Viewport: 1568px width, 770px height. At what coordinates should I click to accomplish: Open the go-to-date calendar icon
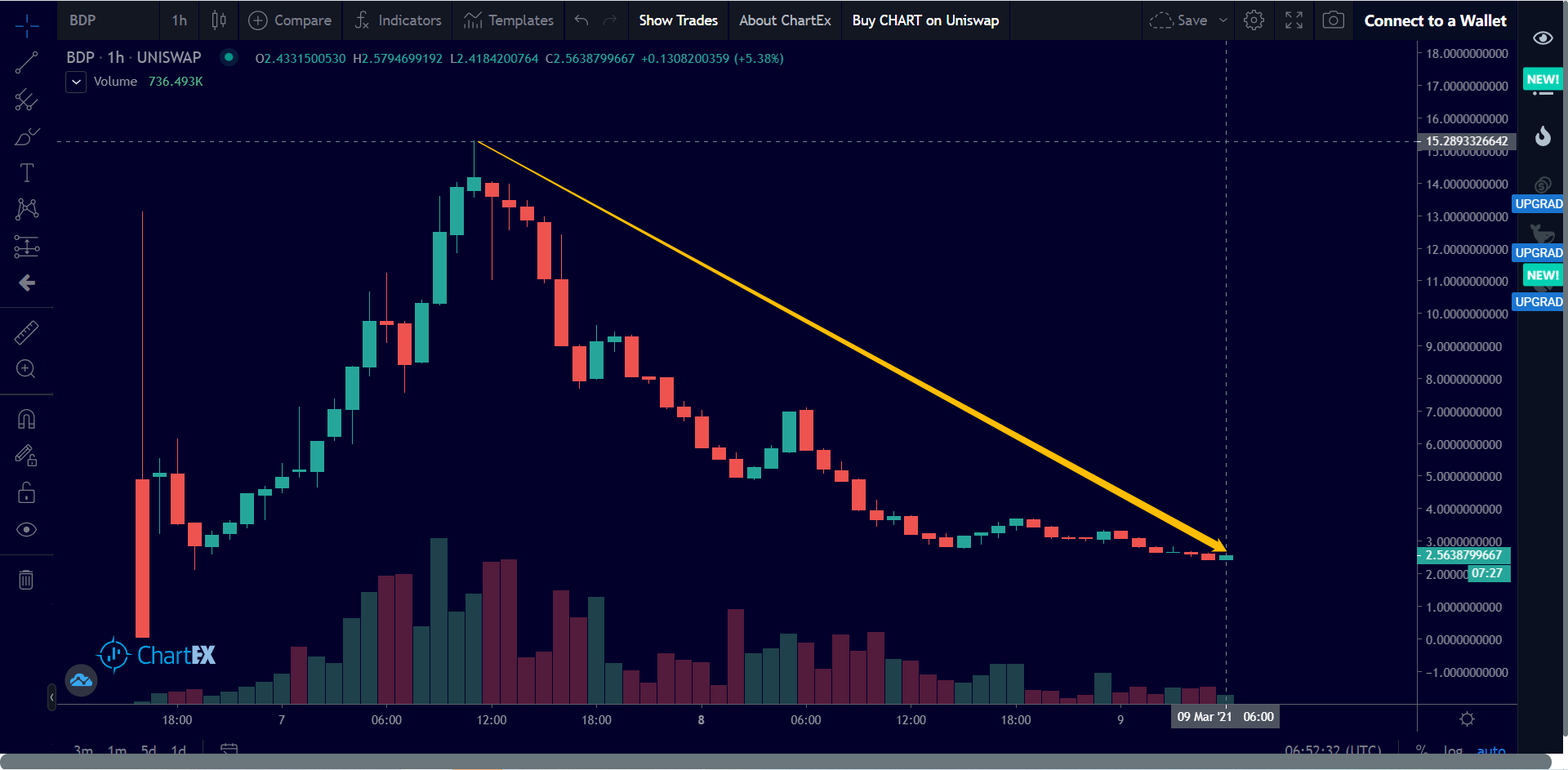[229, 749]
